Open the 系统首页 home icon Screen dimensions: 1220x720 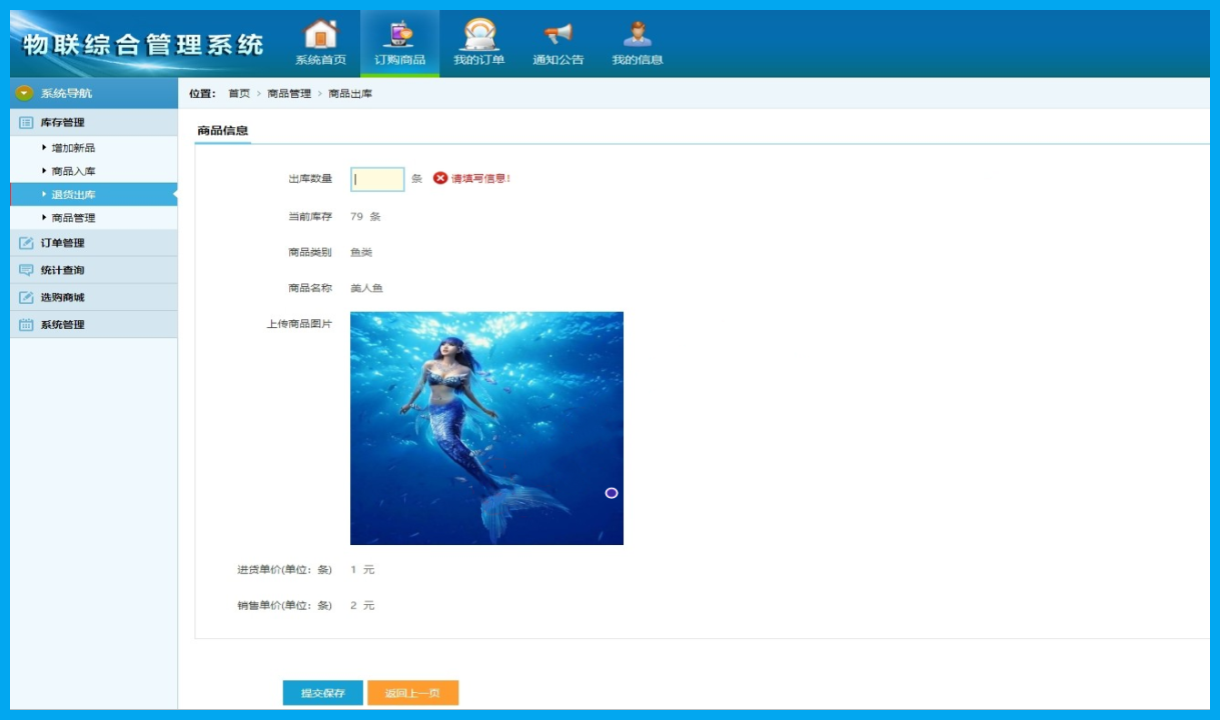(320, 34)
